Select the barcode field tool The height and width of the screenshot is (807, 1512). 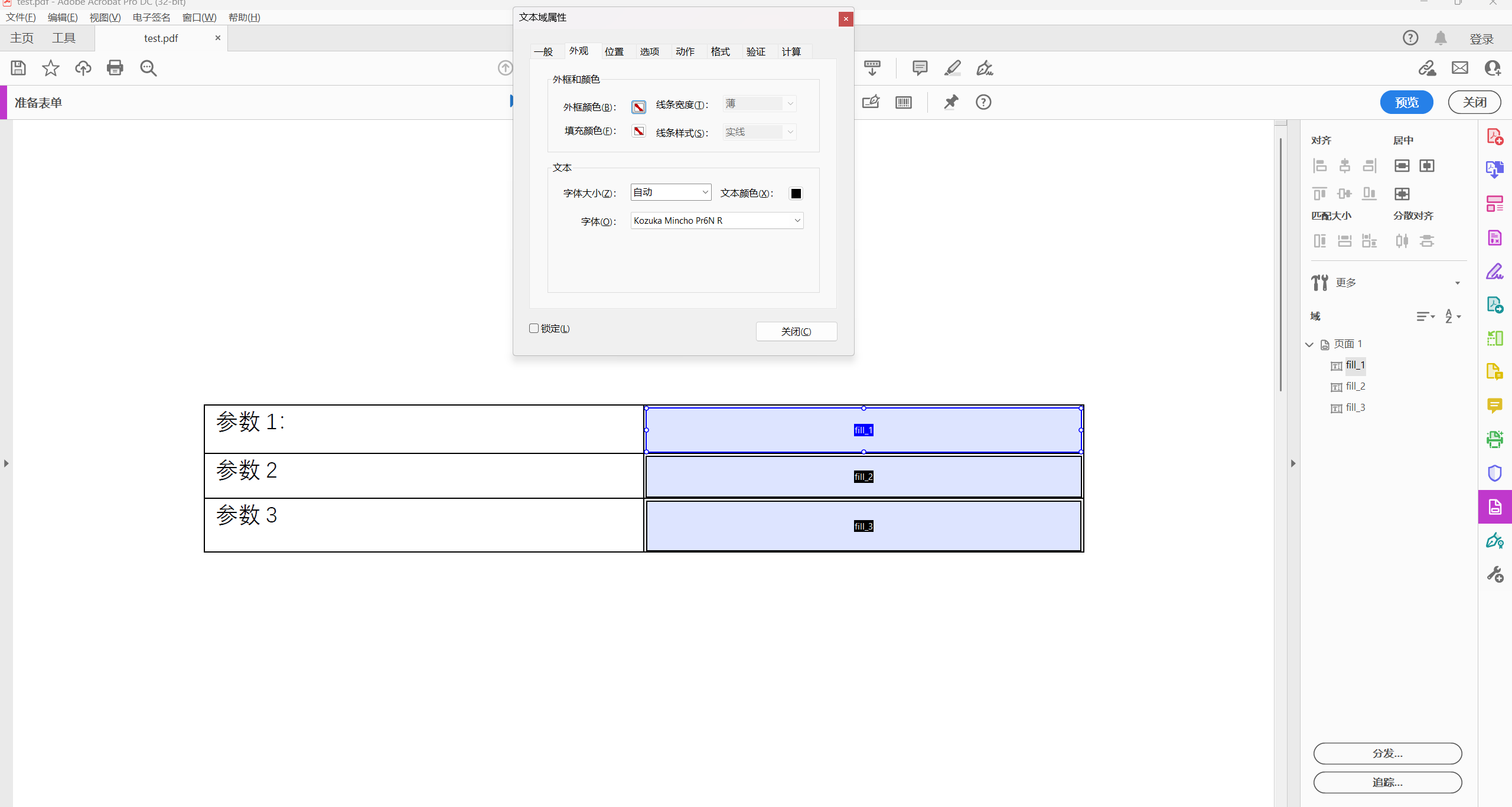tap(903, 102)
